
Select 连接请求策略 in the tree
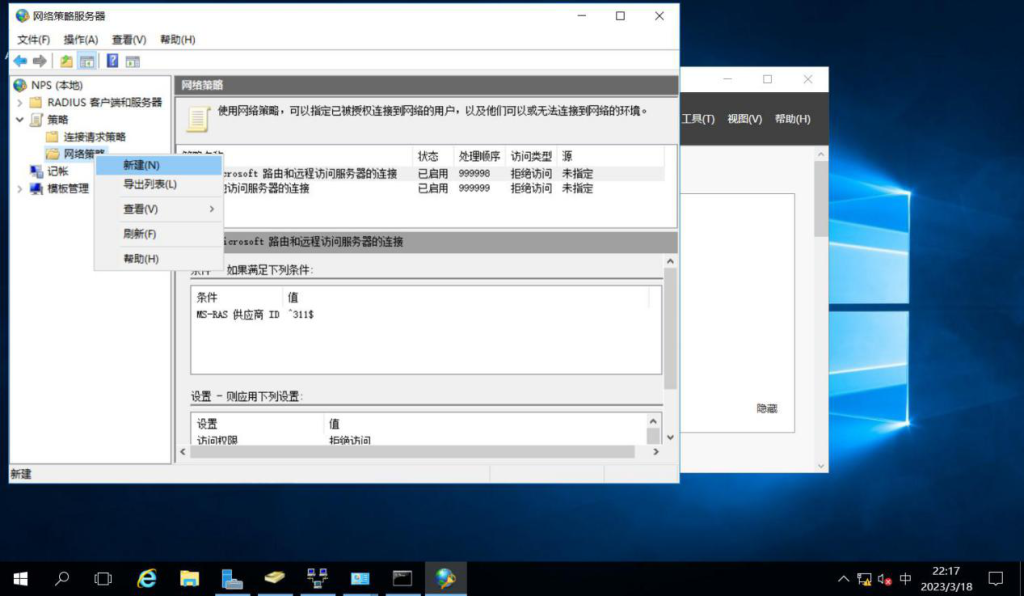[x=95, y=136]
